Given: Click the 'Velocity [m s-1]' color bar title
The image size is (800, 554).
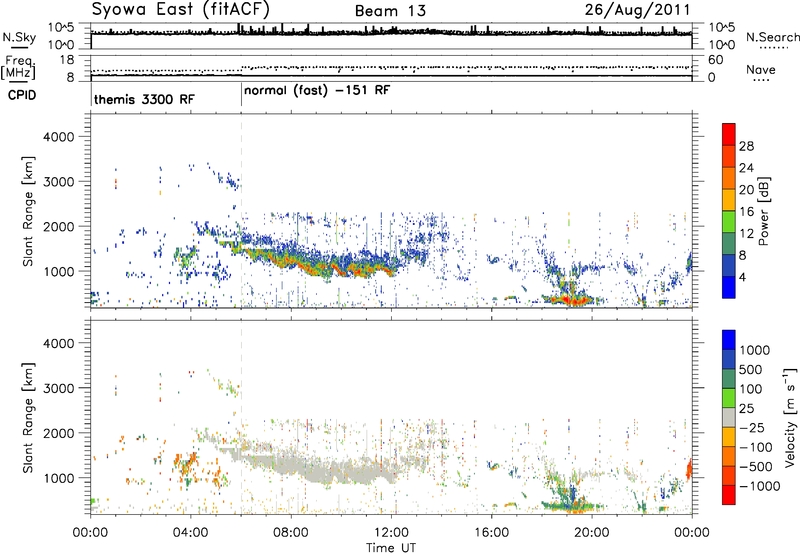Looking at the screenshot, I should coord(790,417).
